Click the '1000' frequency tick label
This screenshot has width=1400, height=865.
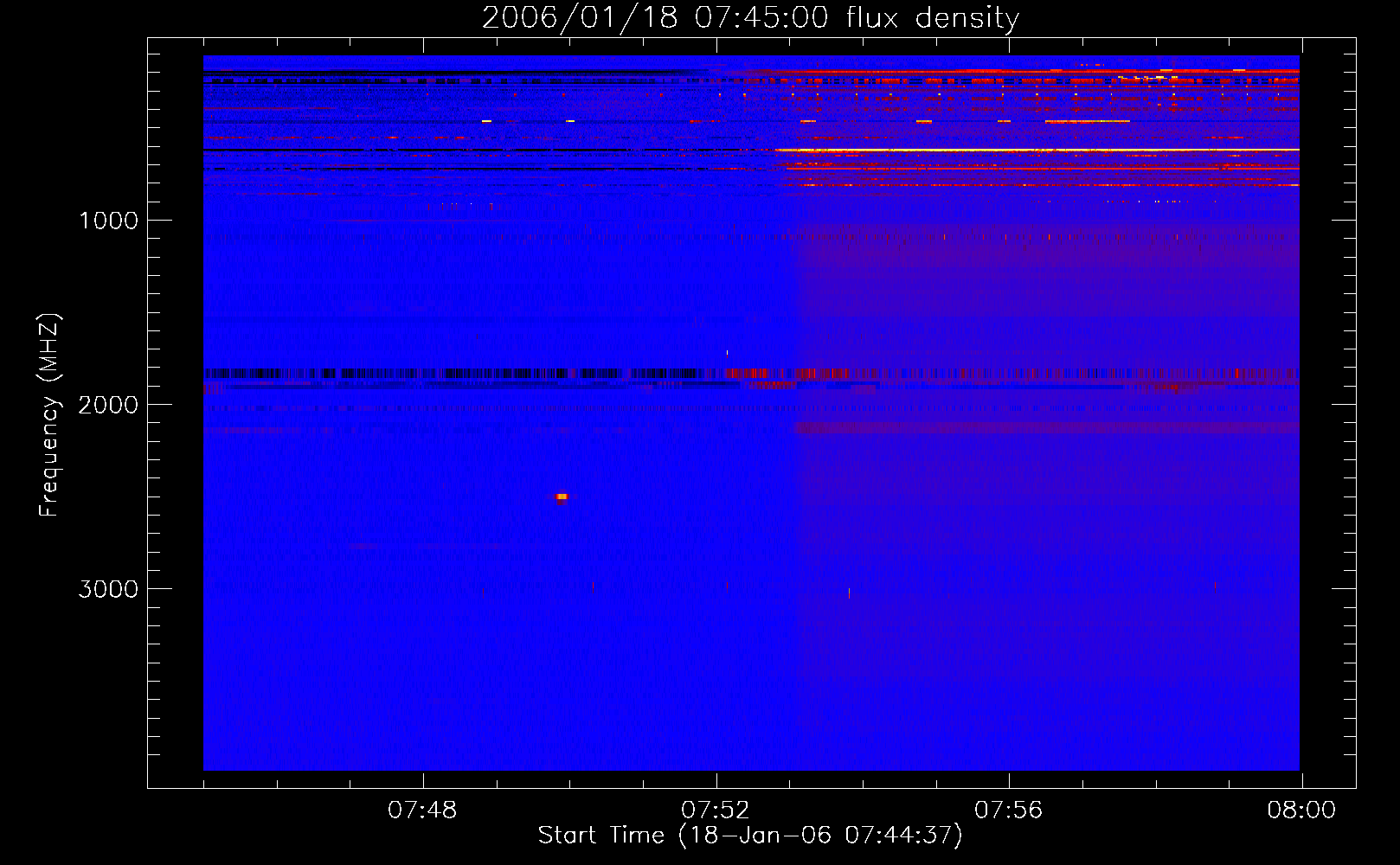coord(108,221)
